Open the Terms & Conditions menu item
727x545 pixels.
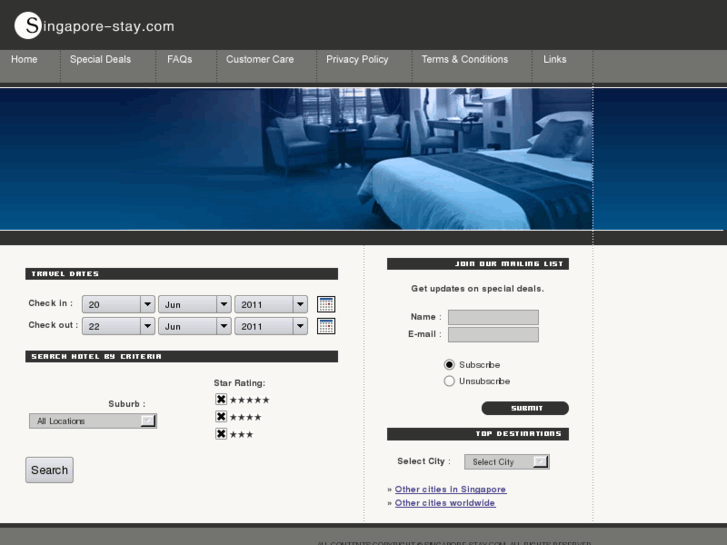[x=465, y=59]
